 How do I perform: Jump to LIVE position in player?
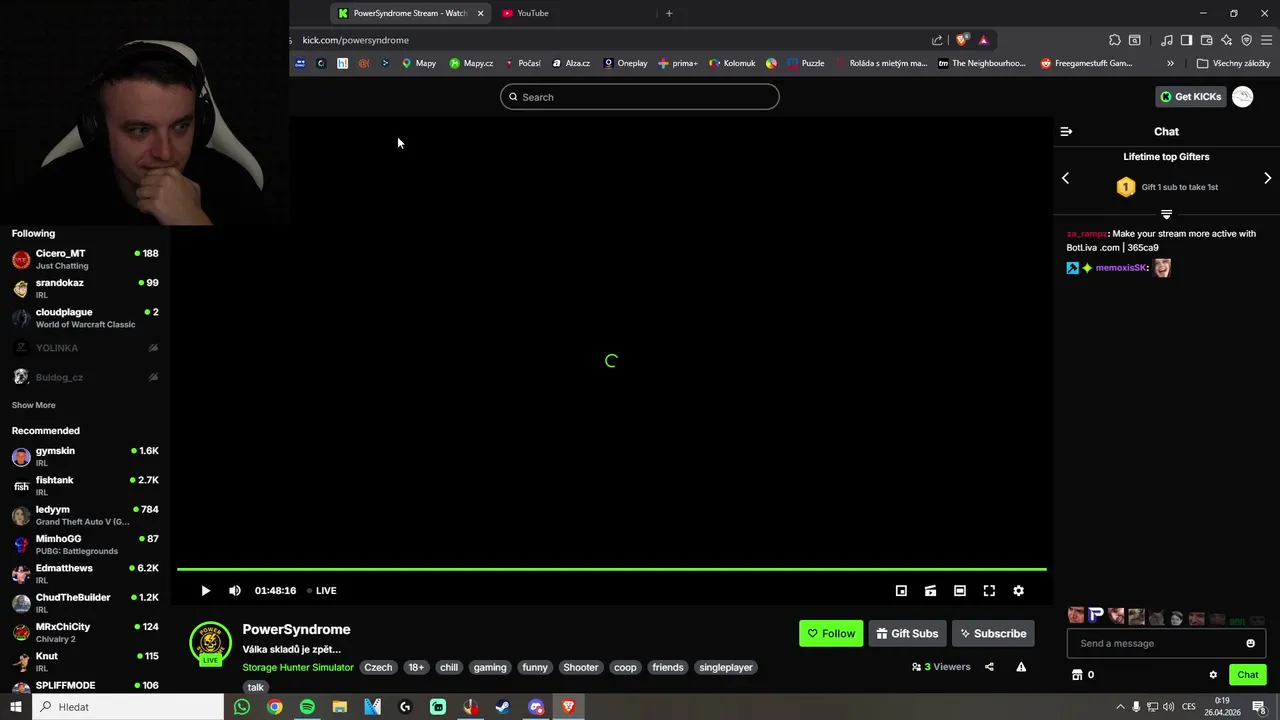(x=322, y=591)
